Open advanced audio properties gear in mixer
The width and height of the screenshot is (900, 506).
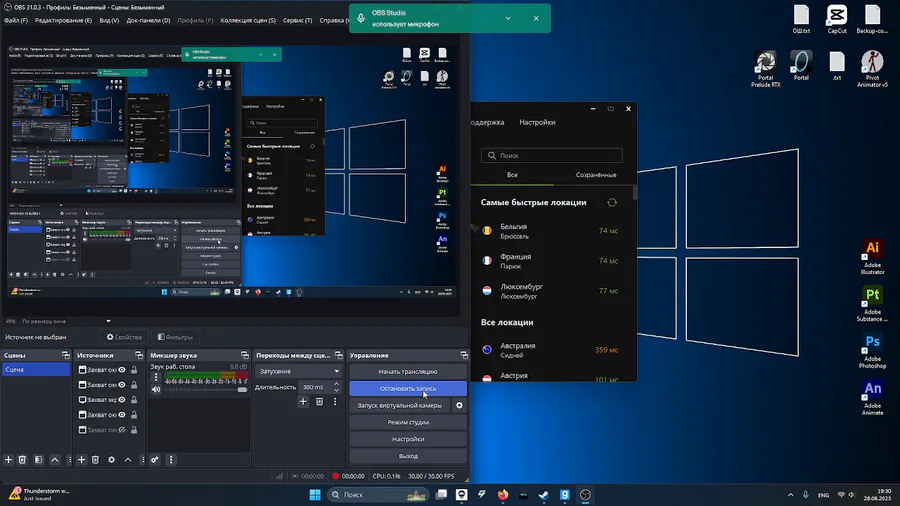click(154, 460)
